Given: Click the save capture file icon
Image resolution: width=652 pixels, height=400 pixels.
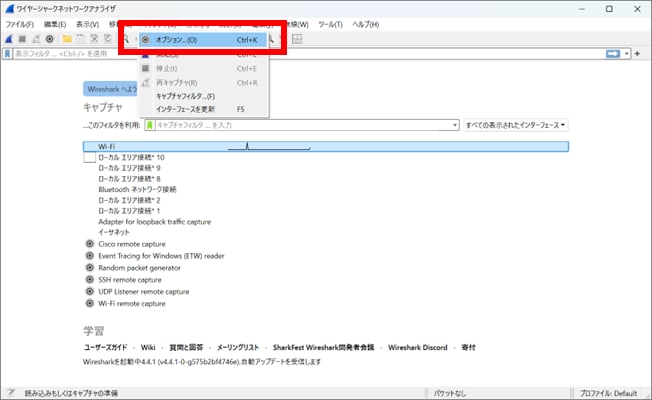Looking at the screenshot, I should 81,39.
